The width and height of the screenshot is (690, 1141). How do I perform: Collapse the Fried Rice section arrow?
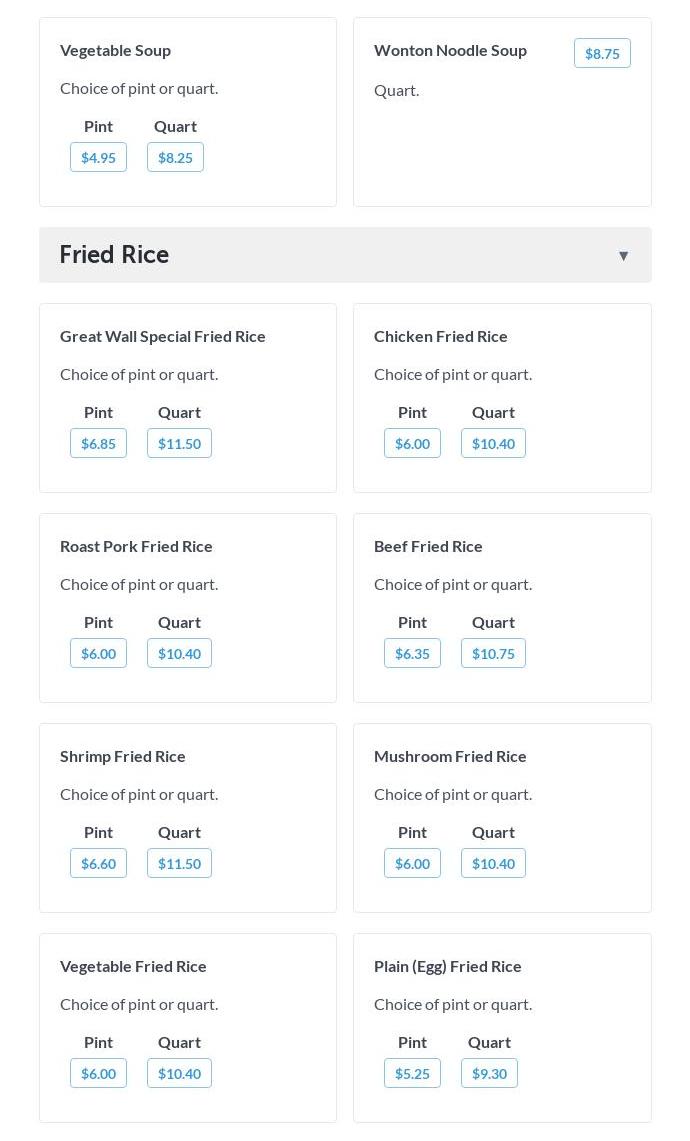coord(623,256)
